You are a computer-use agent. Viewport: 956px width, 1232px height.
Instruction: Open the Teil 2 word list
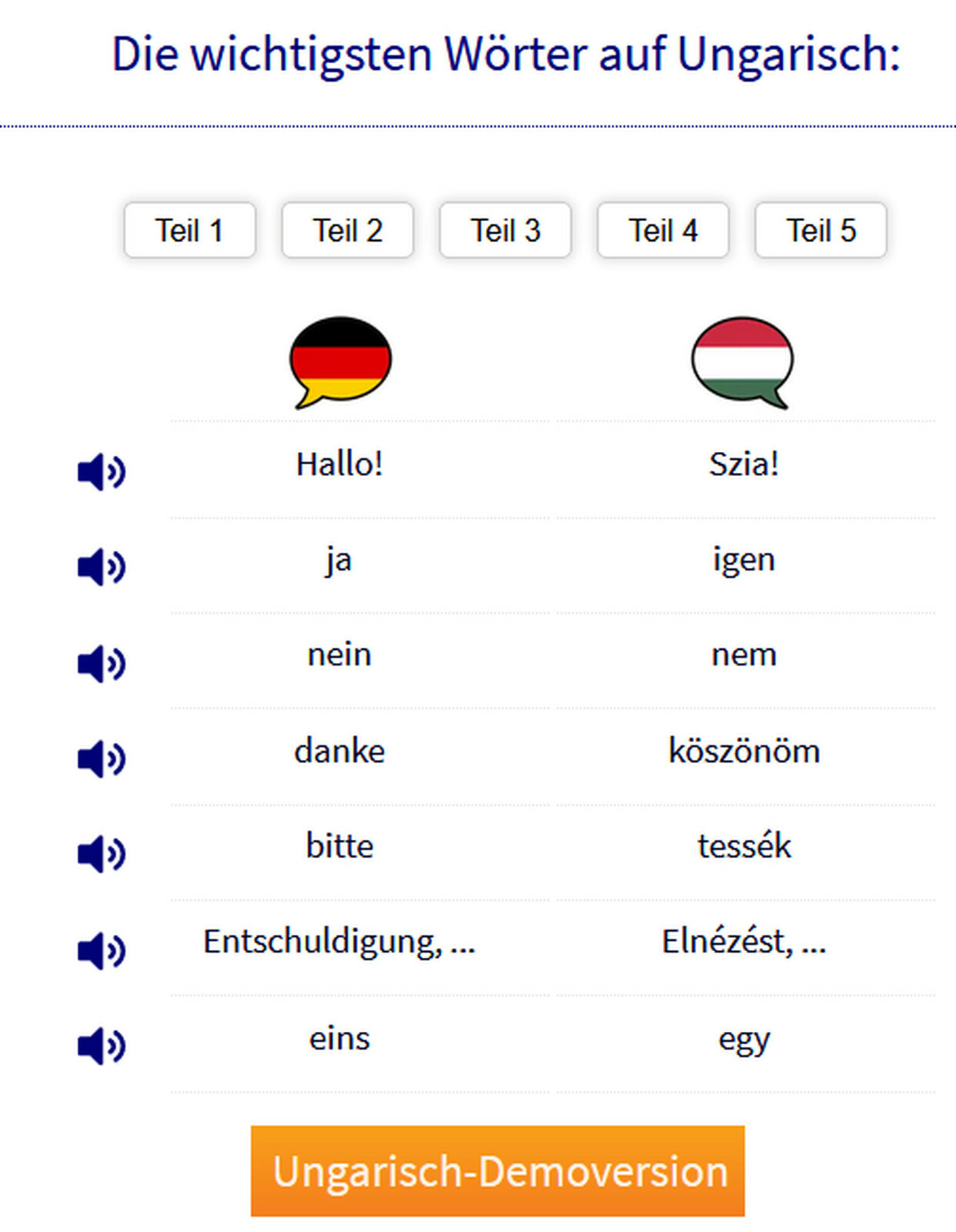click(347, 230)
